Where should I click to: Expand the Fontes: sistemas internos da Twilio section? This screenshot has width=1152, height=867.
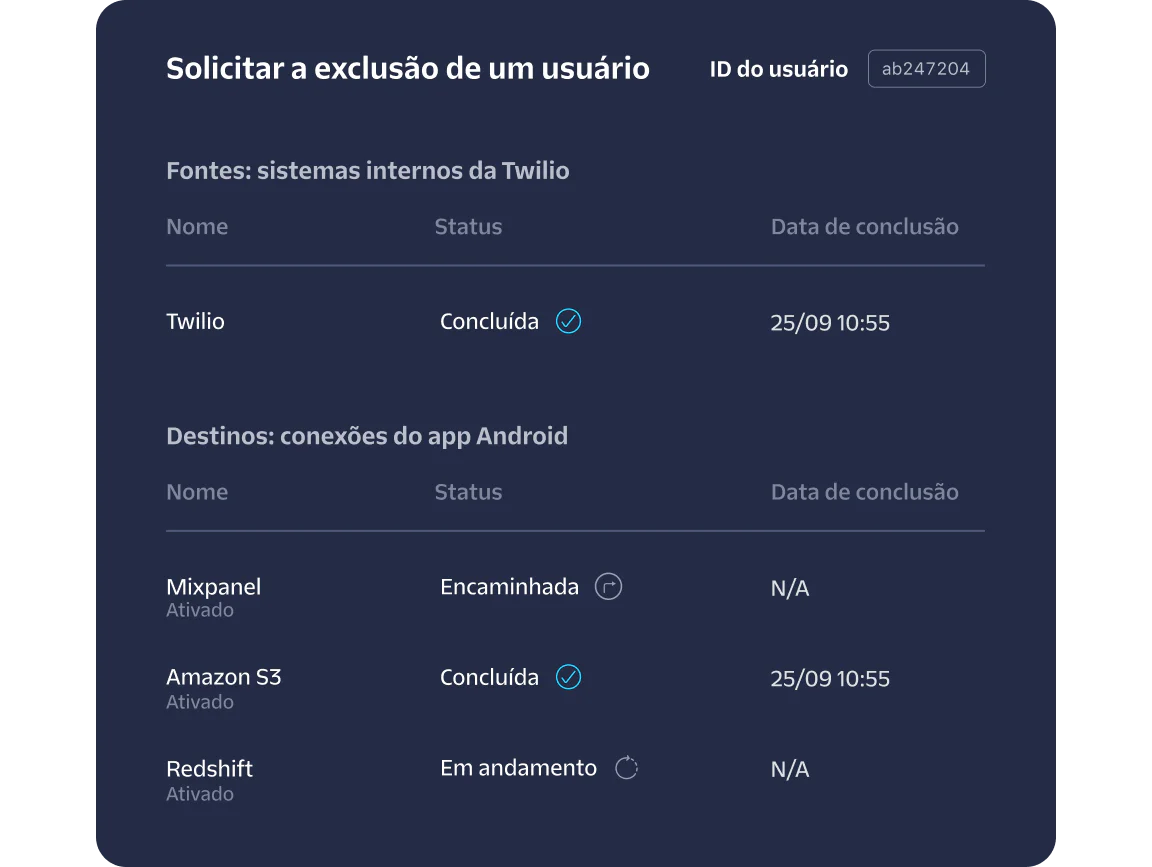pyautogui.click(x=367, y=170)
